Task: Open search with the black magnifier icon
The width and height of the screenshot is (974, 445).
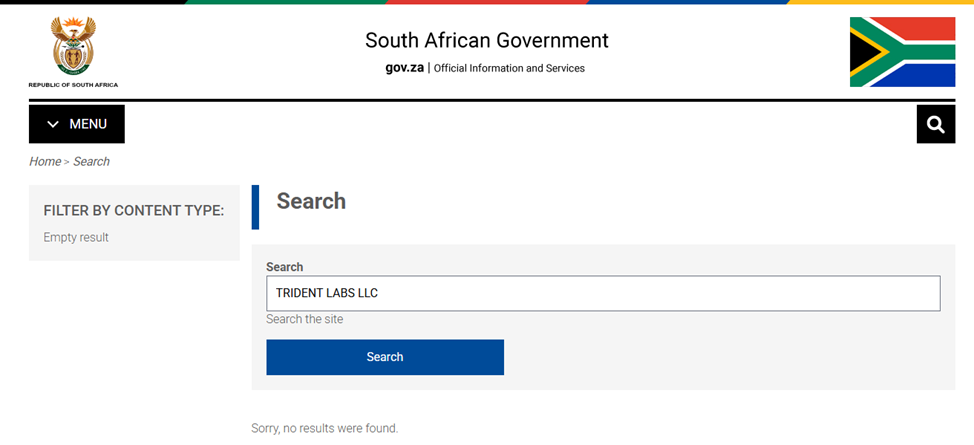Action: coord(935,124)
